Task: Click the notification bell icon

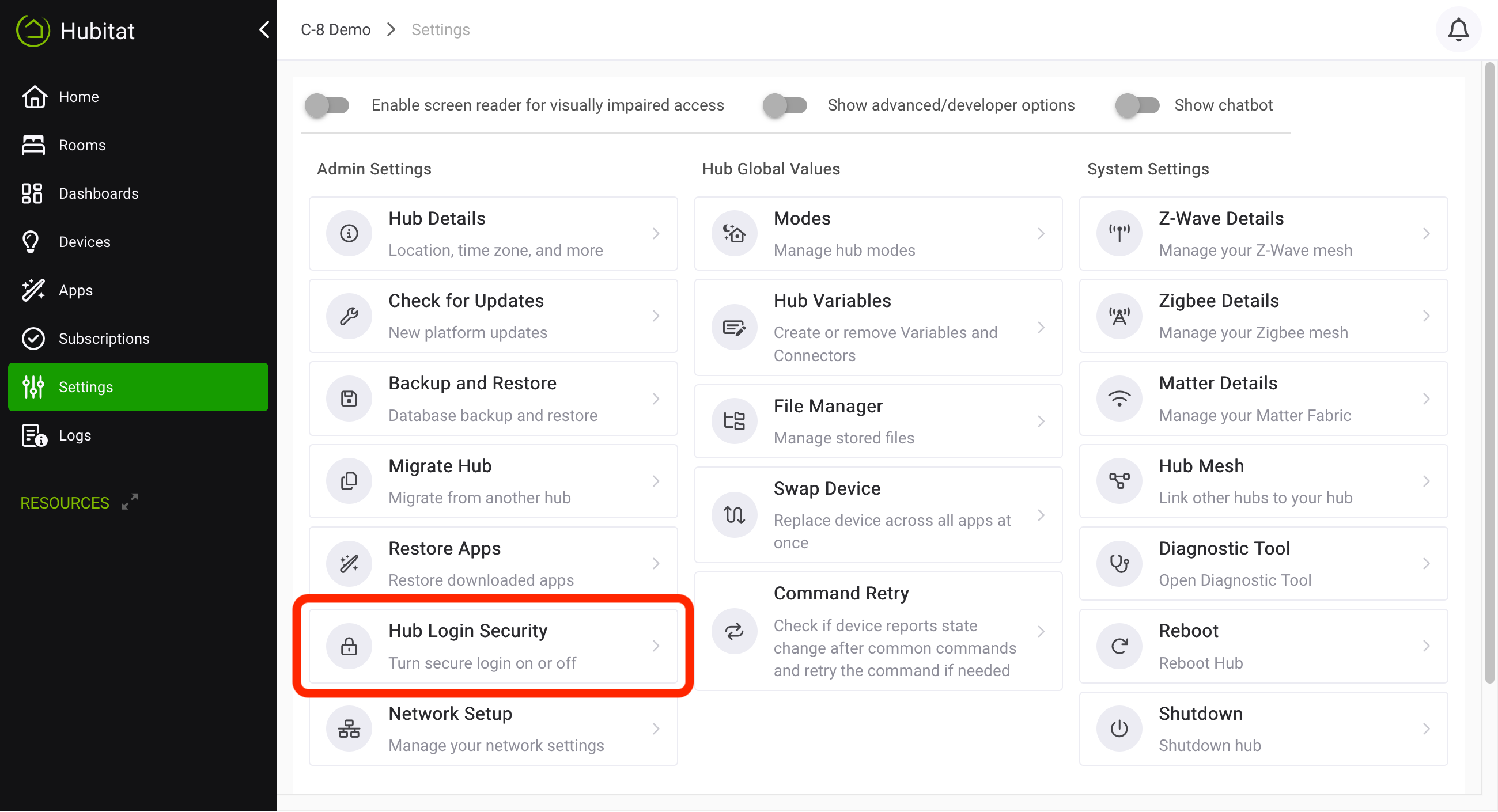Action: point(1458,29)
